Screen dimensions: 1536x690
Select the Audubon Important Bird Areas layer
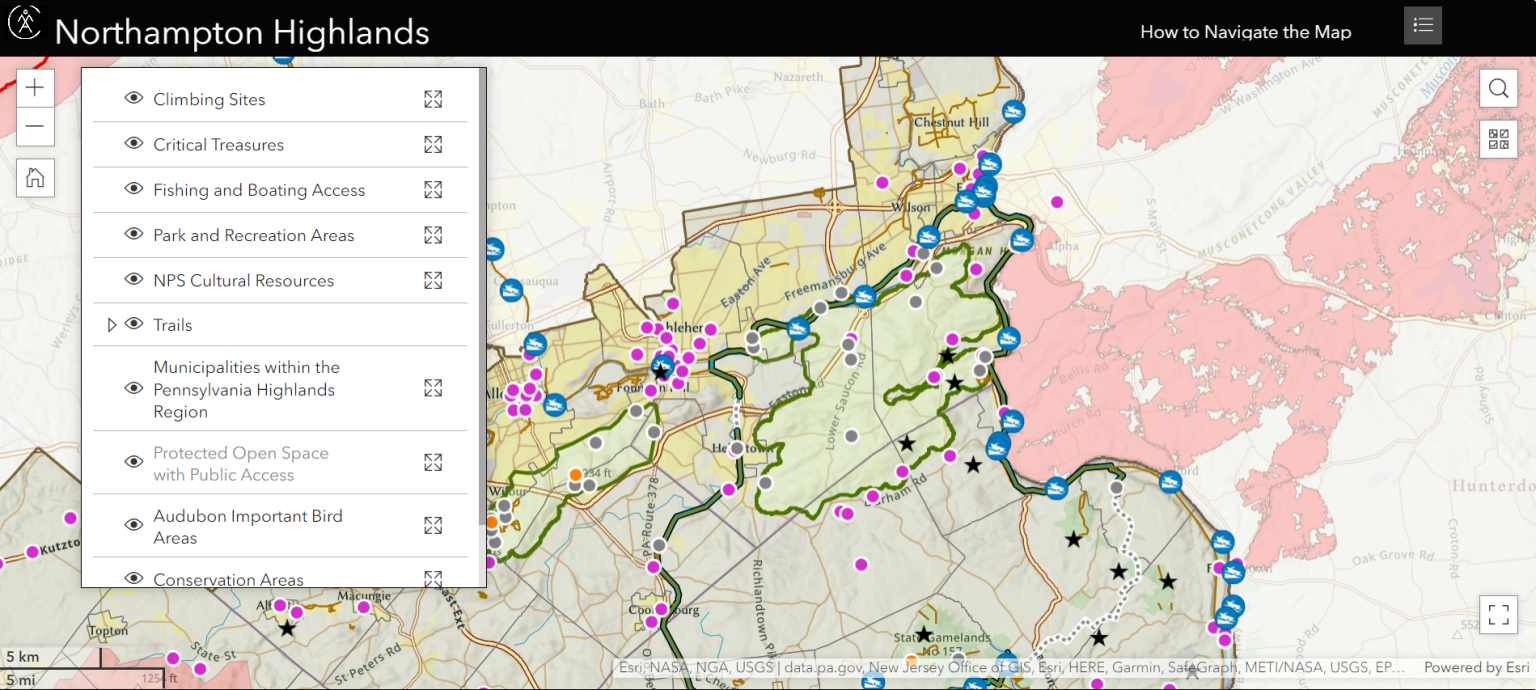tap(248, 525)
